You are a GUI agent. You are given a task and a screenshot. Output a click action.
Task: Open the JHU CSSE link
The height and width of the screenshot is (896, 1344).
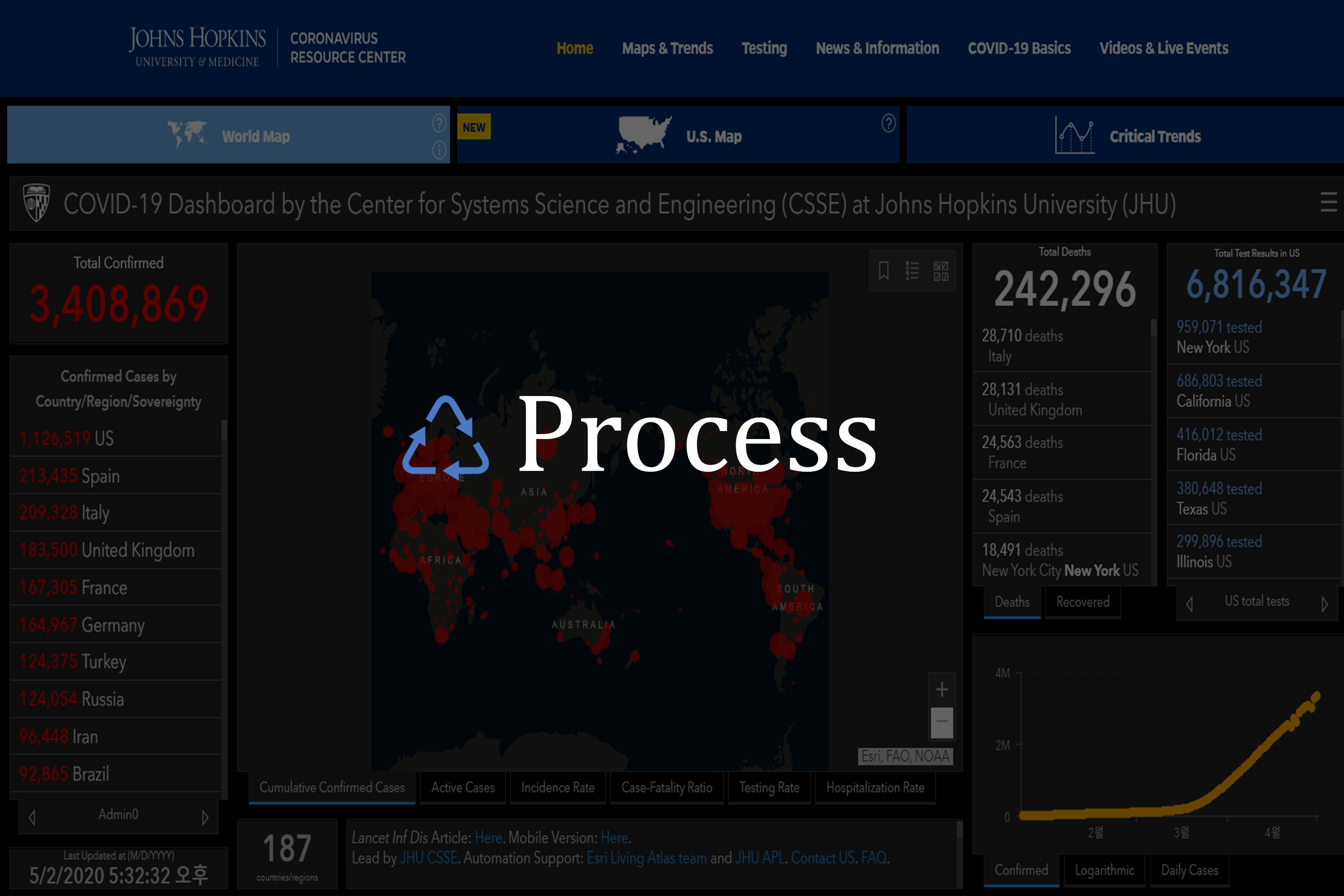(x=429, y=858)
